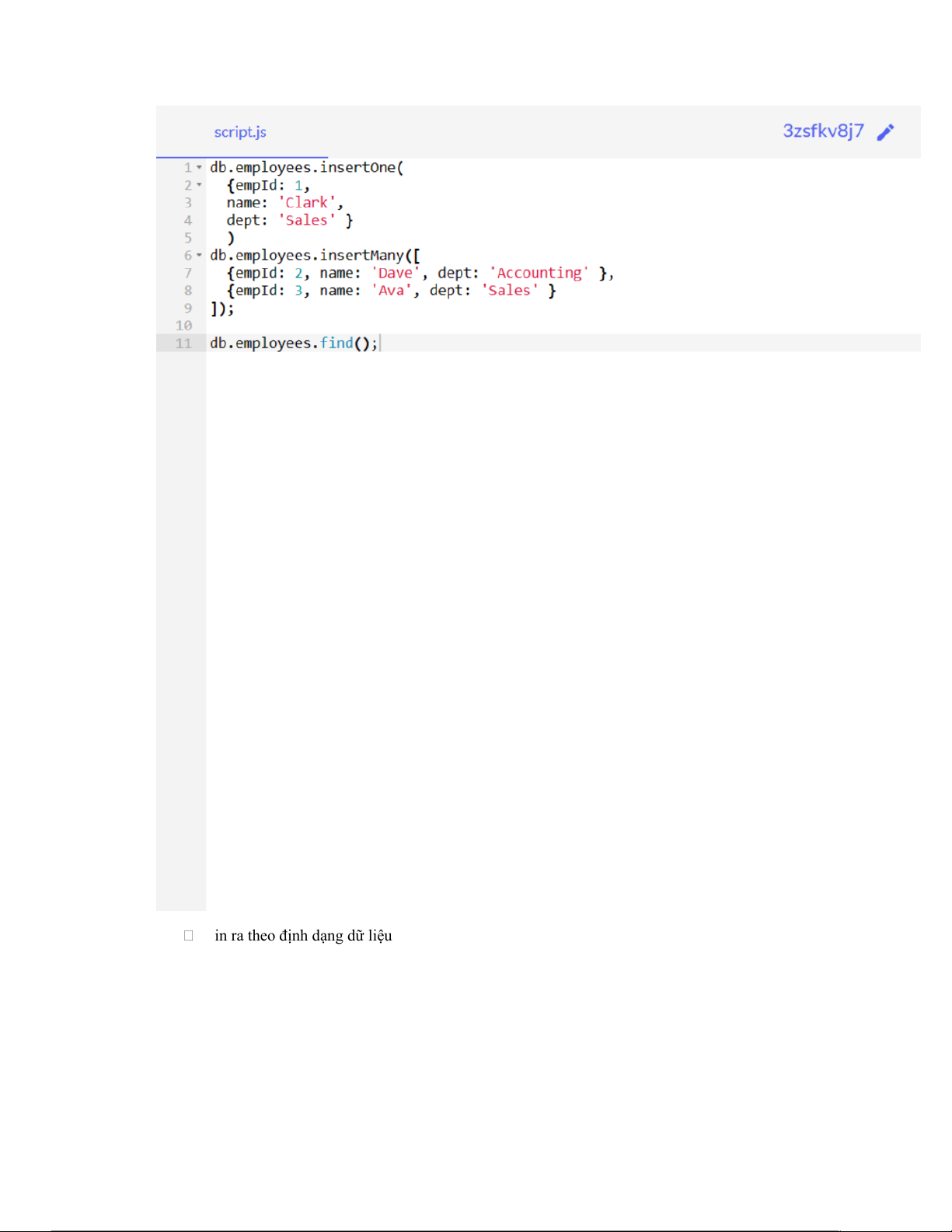Click line number 11 in the gutter

(183, 344)
